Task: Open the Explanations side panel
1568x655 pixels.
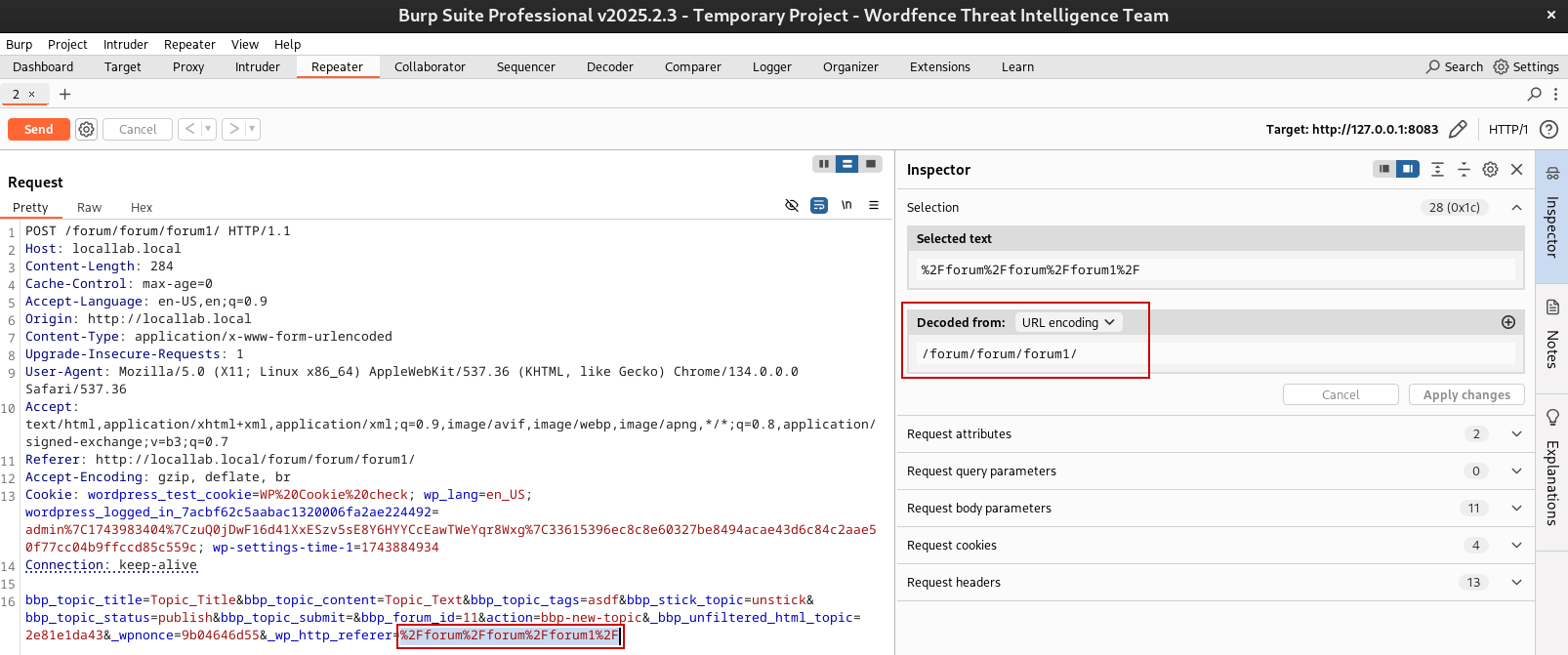Action: pos(1552,469)
